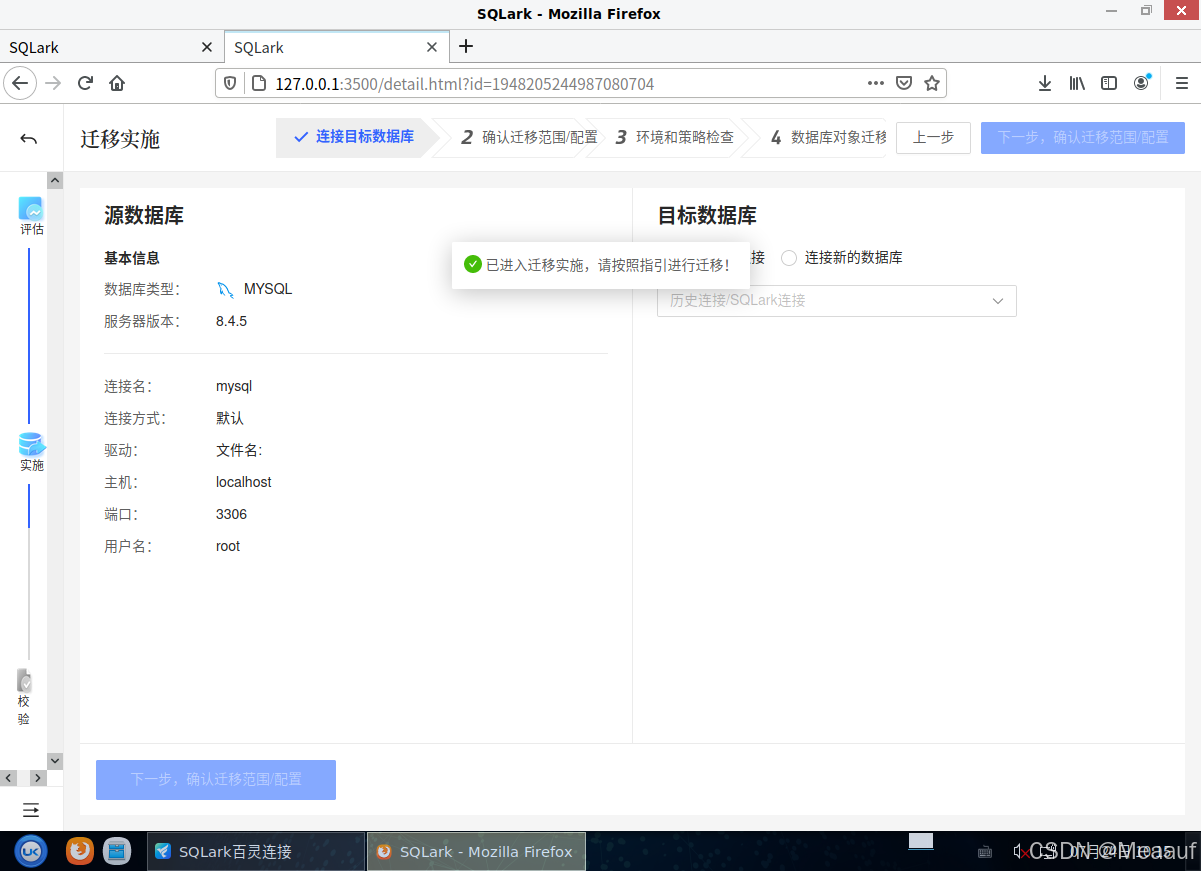
Task: Go to Firefox home page
Action: point(117,83)
